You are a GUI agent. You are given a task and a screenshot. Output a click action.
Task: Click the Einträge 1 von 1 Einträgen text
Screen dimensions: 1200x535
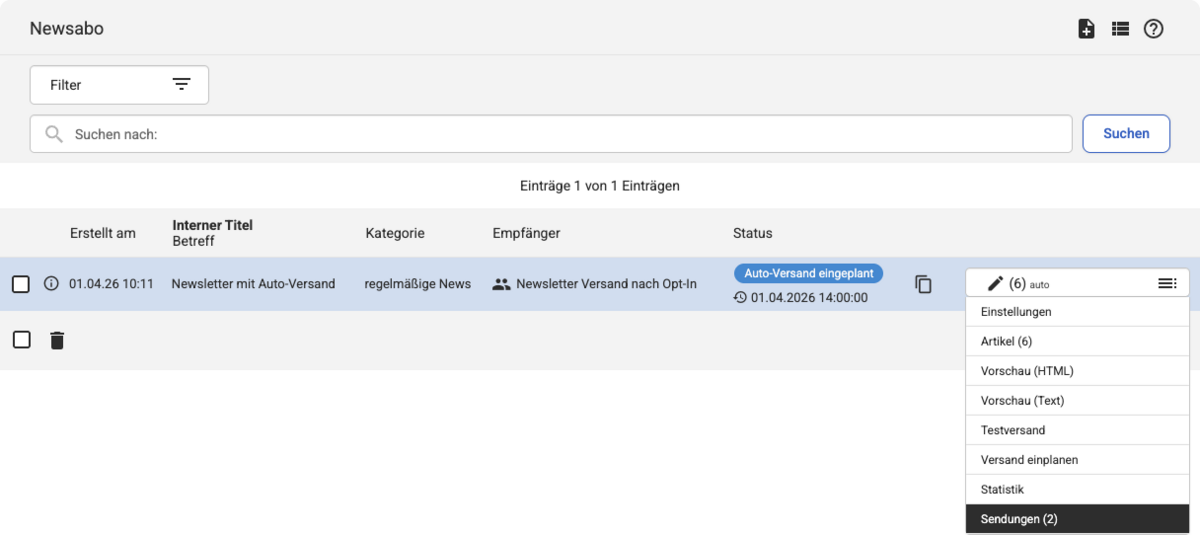(600, 186)
